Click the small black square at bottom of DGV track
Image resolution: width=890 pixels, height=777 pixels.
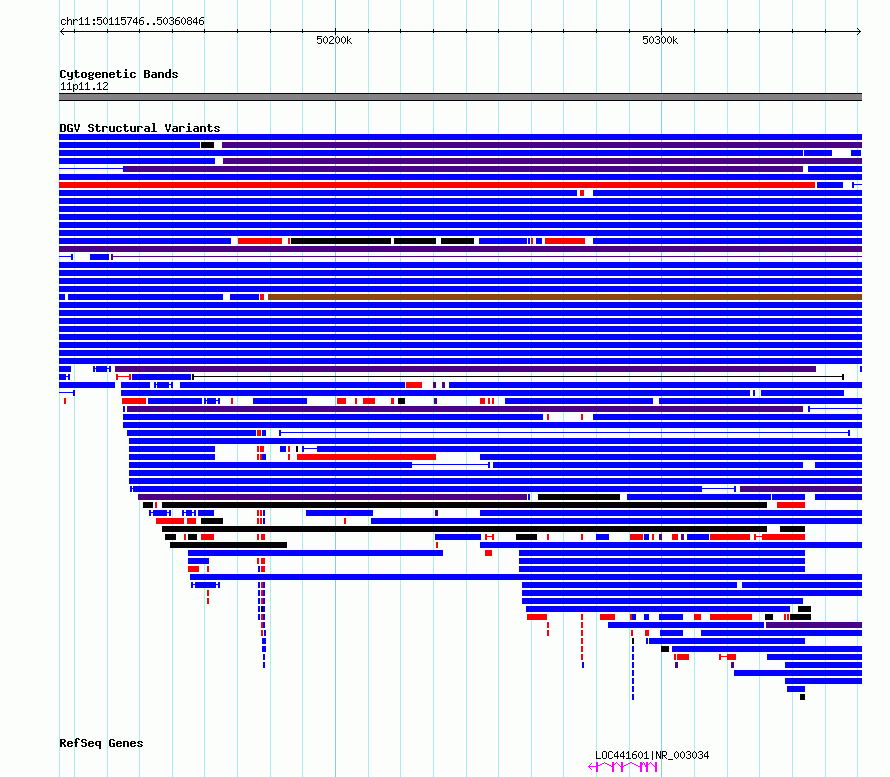tap(802, 697)
